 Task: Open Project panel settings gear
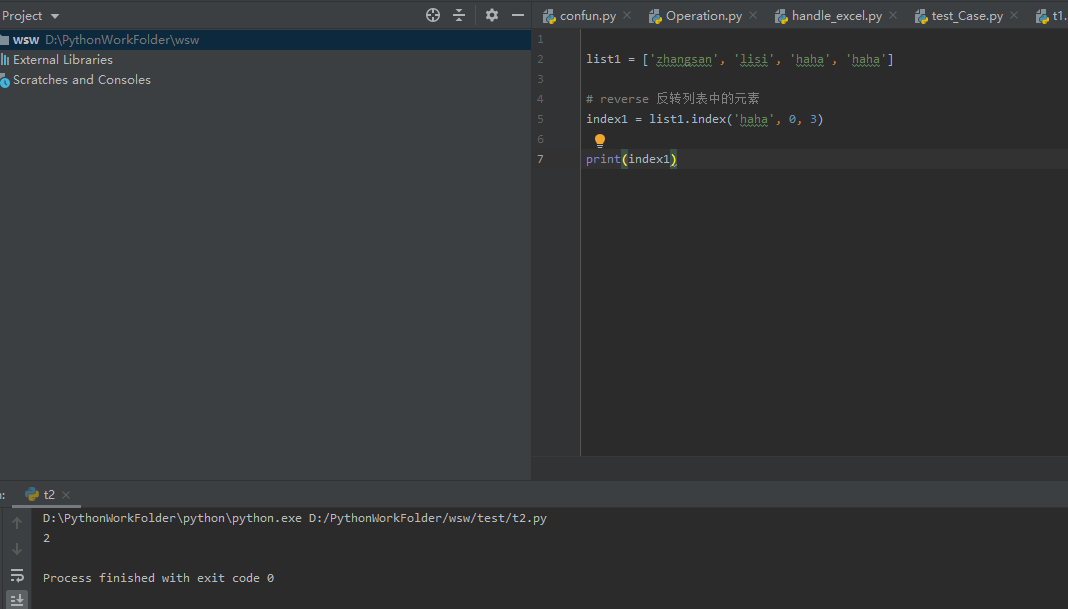(492, 15)
